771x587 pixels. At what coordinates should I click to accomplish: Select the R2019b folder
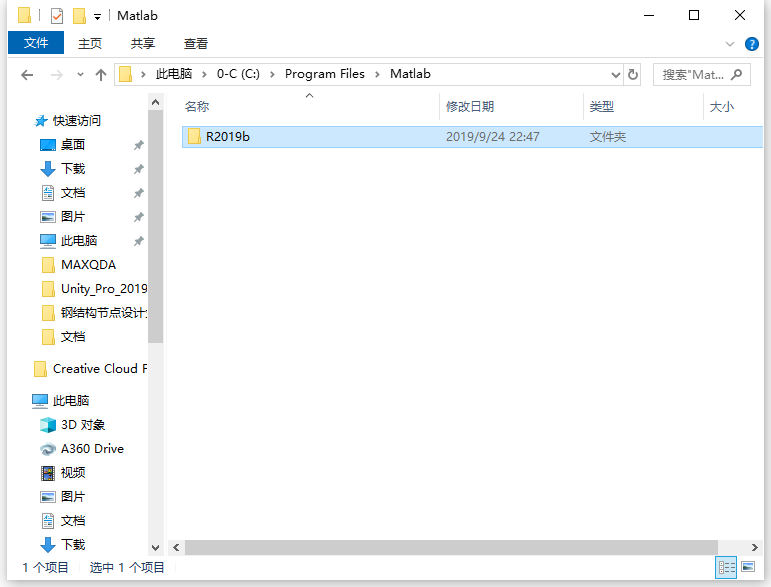coord(472,137)
